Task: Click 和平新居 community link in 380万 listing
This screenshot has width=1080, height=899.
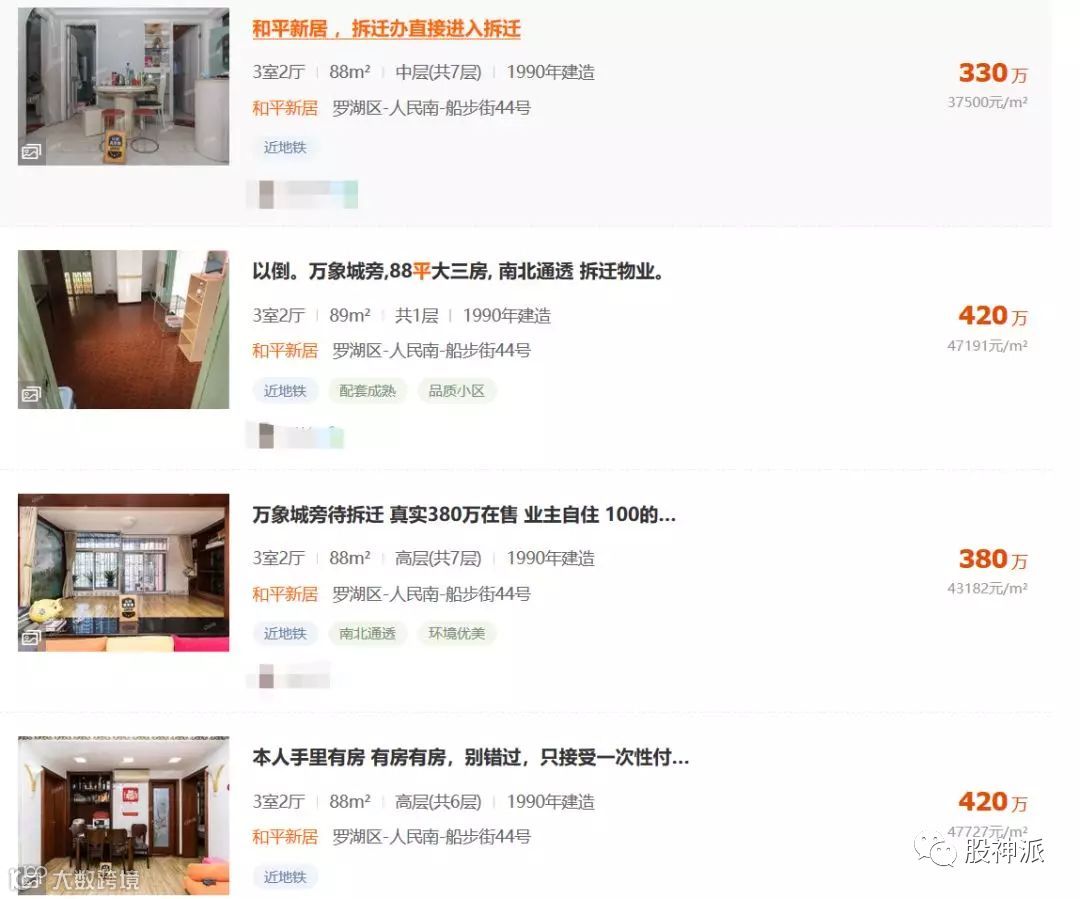Action: point(284,594)
